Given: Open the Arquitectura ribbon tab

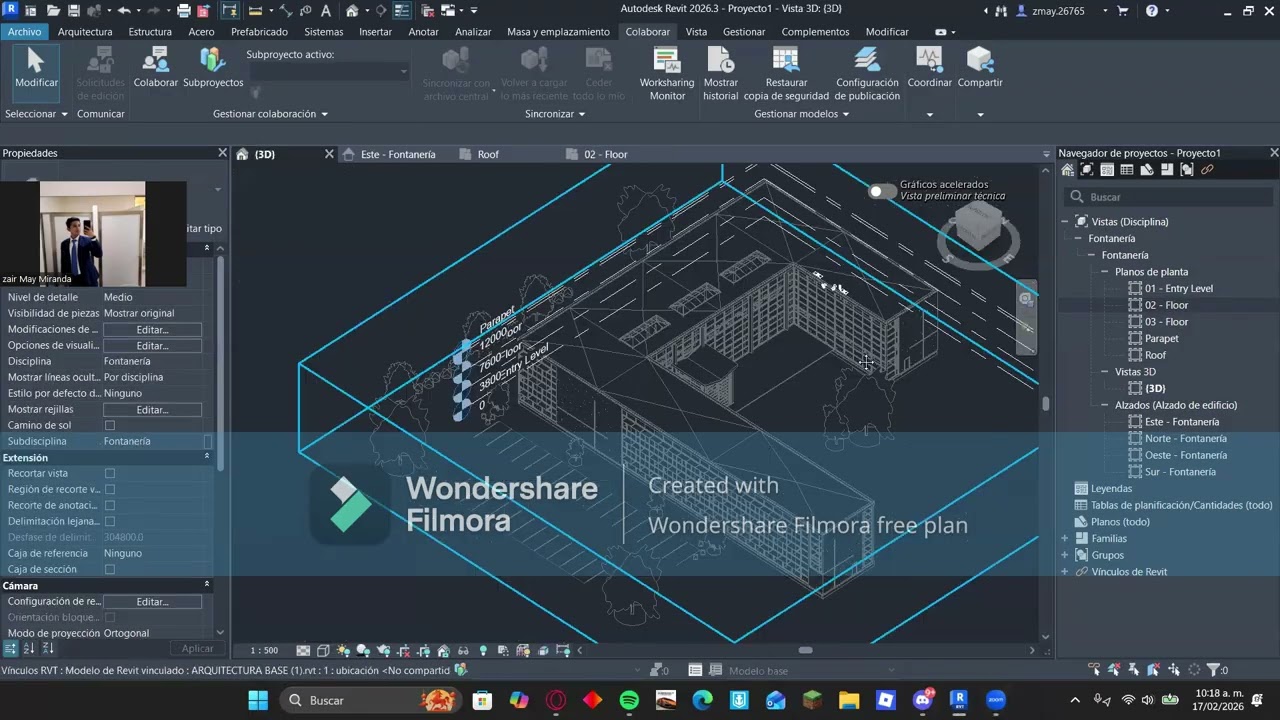Looking at the screenshot, I should (85, 32).
